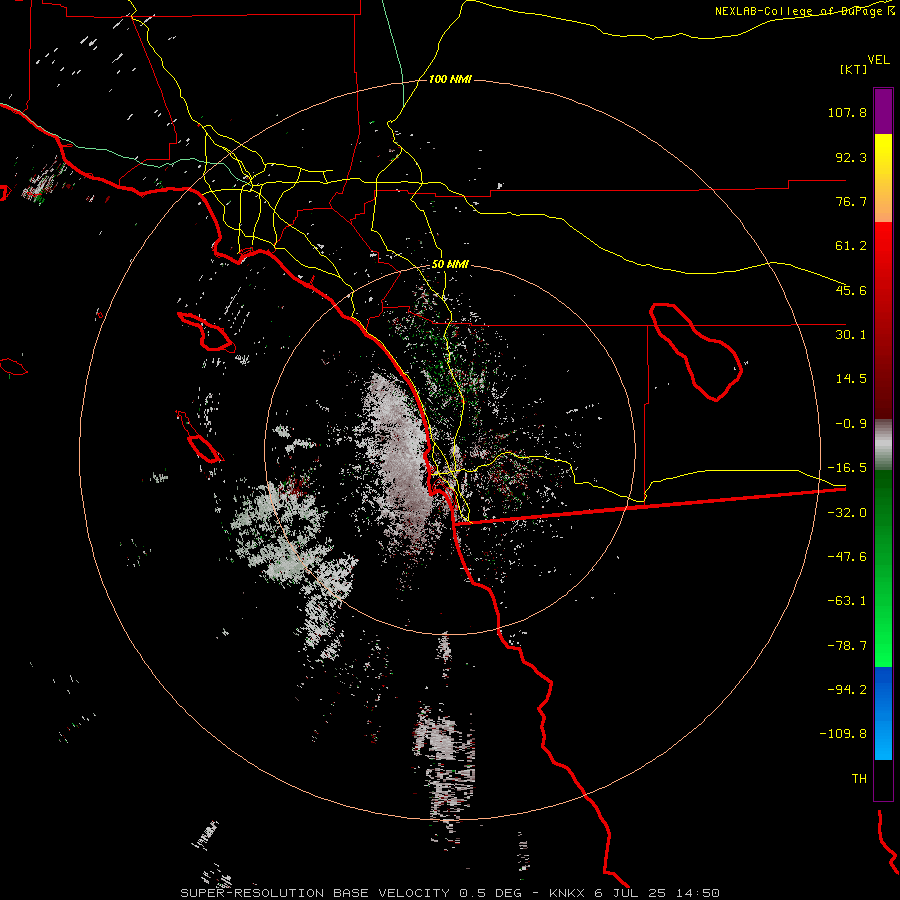Click the VEL legend title
The width and height of the screenshot is (900, 900).
(x=878, y=59)
